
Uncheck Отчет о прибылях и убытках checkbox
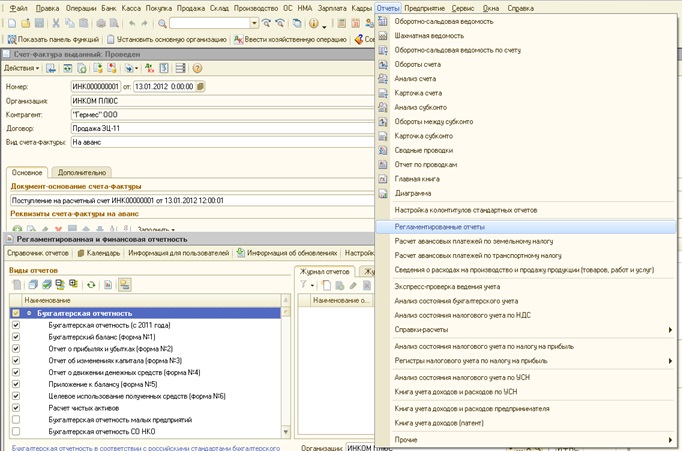click(x=16, y=348)
